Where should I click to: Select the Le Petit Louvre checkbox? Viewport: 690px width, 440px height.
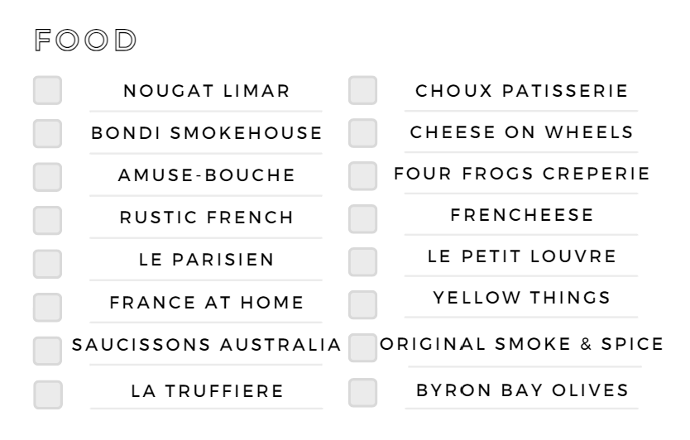coord(363,261)
